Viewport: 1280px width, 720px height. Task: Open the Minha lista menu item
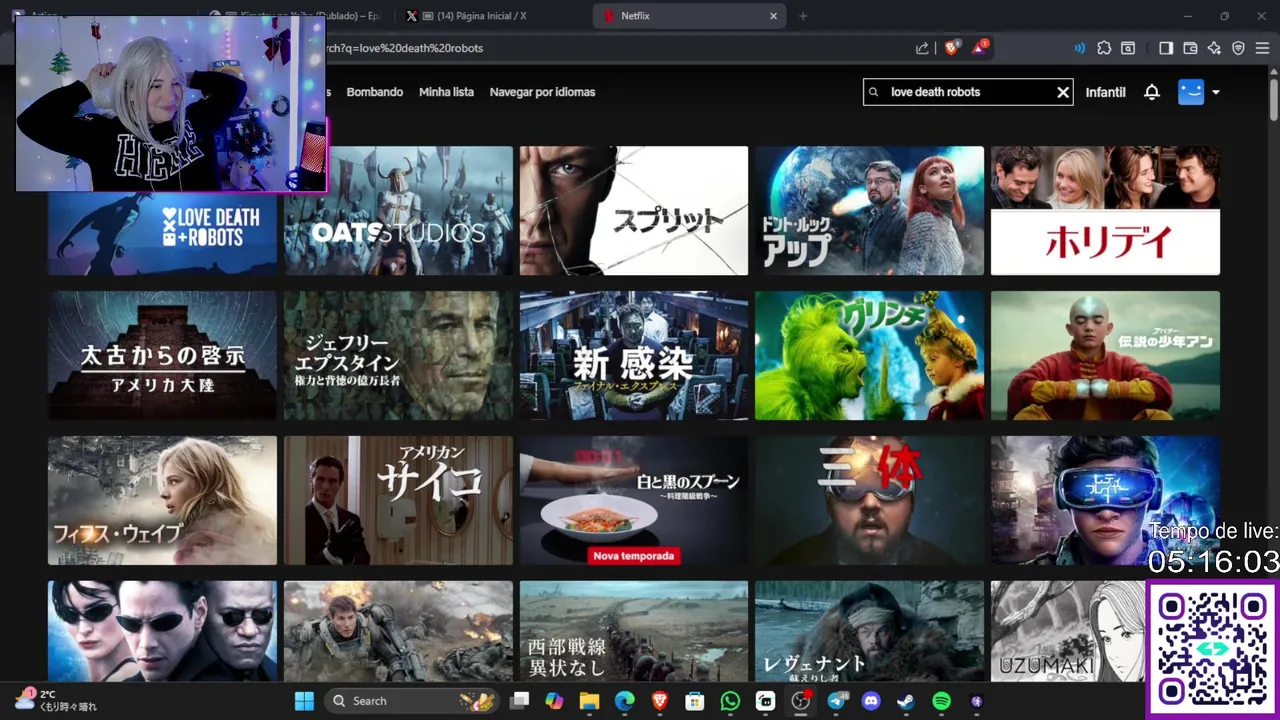coord(446,92)
